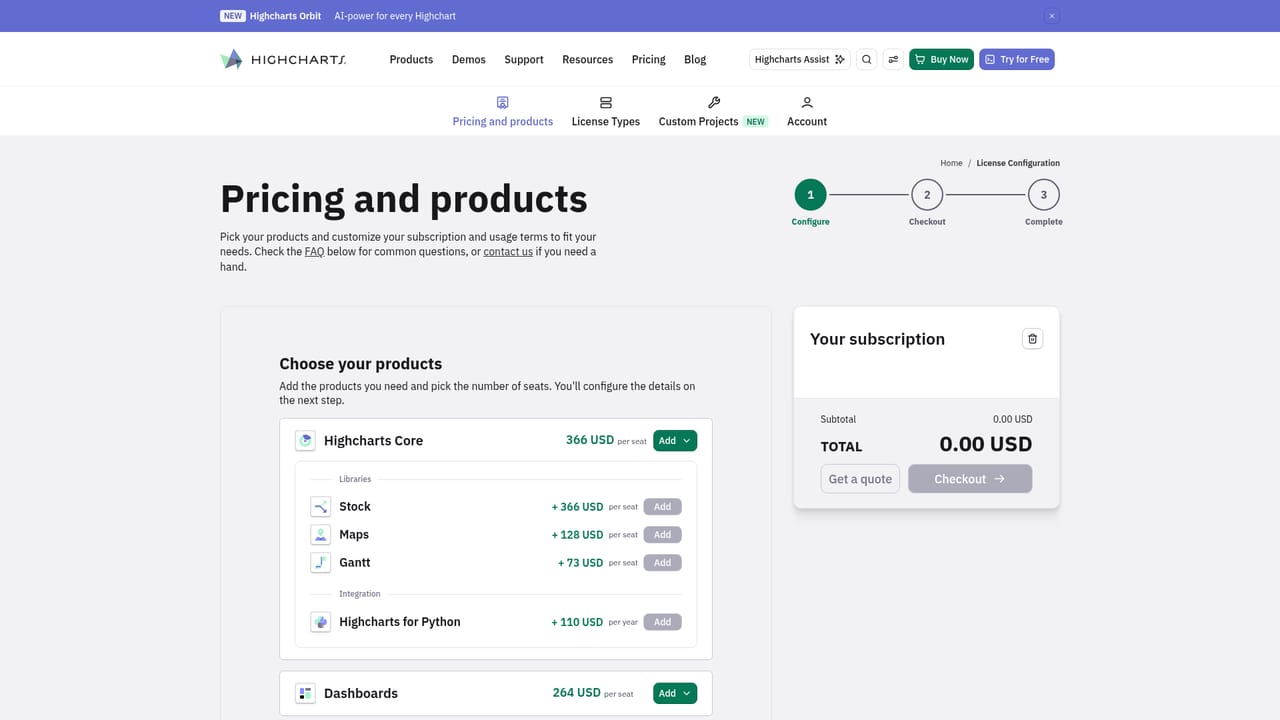Click the trash icon in Your subscription
The image size is (1280, 720).
[1033, 339]
